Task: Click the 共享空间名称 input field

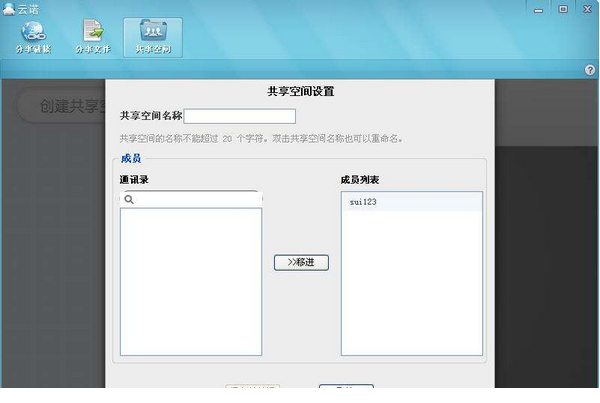Action: 240,116
